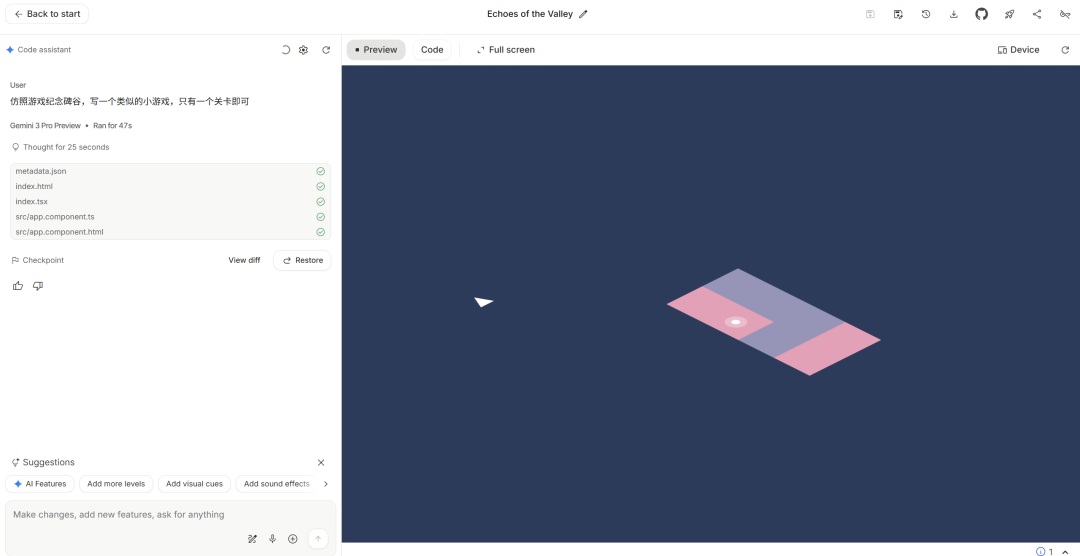The image size is (1080, 556).
Task: Select 'Add visual cues' suggestion
Action: 194,484
